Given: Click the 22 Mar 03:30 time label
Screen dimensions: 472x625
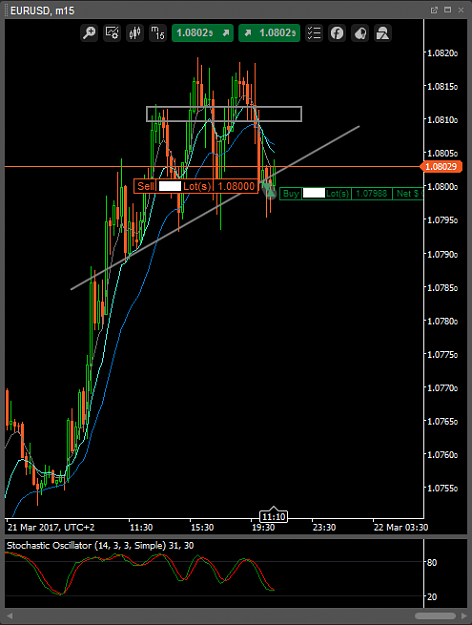Looking at the screenshot, I should (x=401, y=528).
